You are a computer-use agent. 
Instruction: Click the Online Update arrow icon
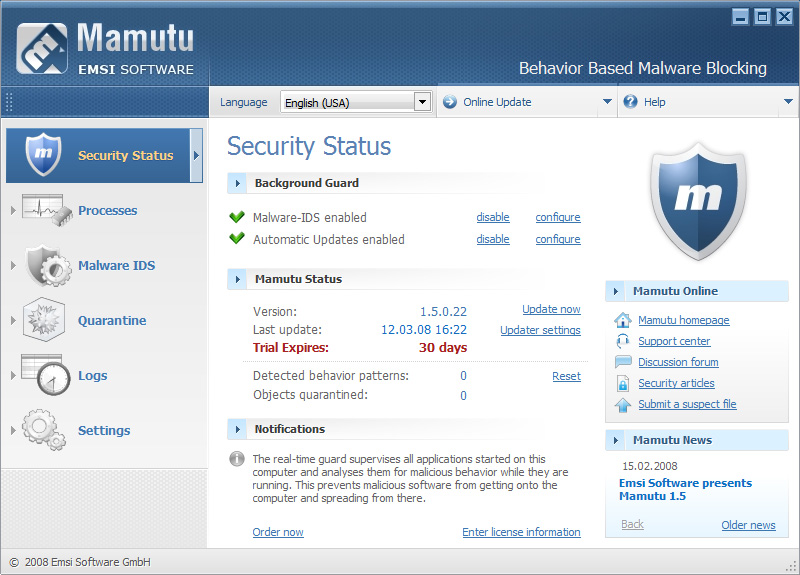tap(449, 102)
